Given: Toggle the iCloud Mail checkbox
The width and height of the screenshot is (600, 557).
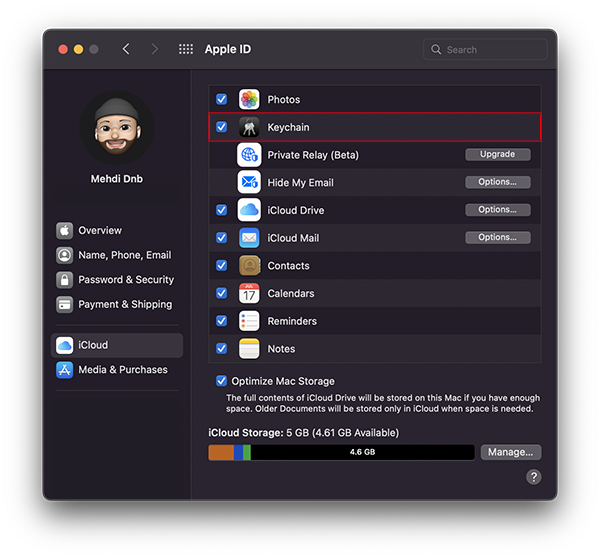Looking at the screenshot, I should pyautogui.click(x=222, y=238).
